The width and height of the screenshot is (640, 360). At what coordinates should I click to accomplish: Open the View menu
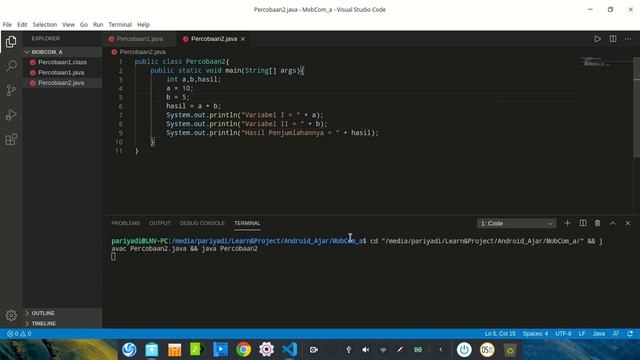pos(68,24)
